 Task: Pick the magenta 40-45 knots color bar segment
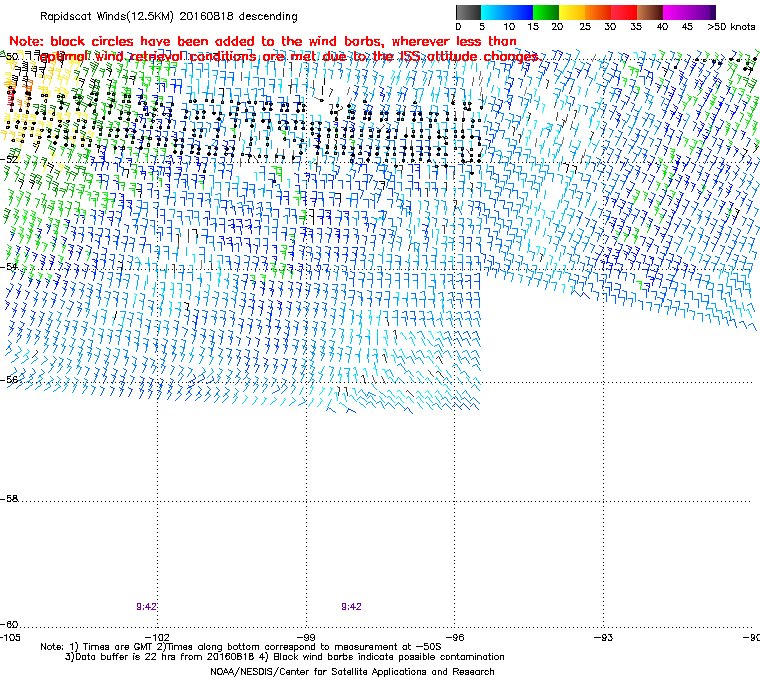(676, 12)
